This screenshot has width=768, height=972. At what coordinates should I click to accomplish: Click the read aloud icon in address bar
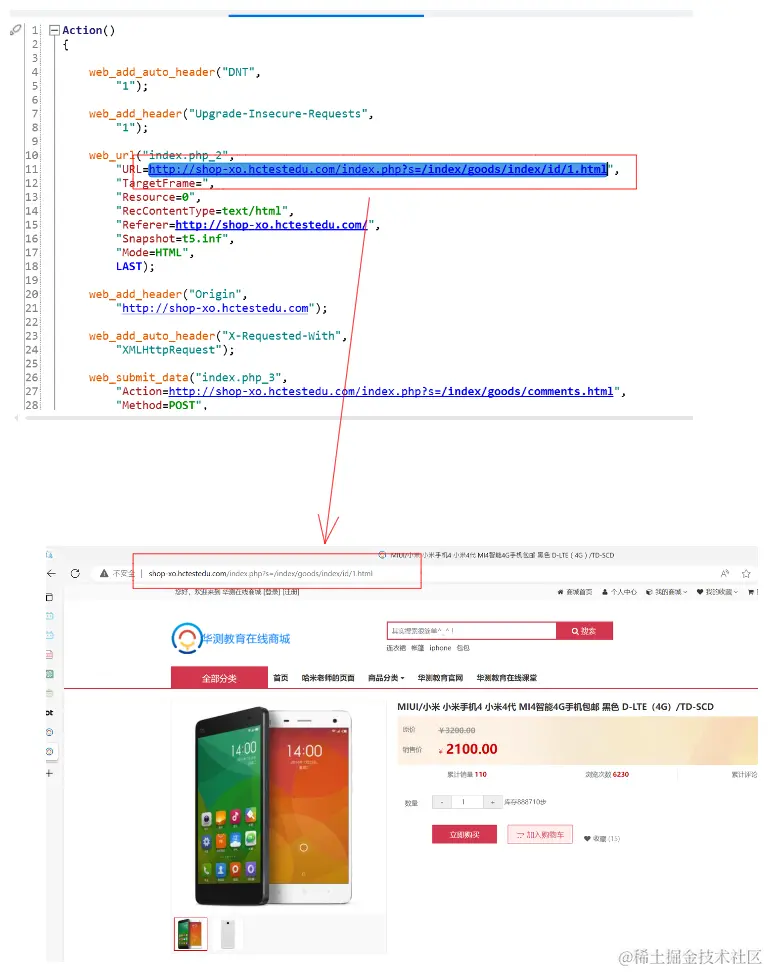tap(725, 573)
